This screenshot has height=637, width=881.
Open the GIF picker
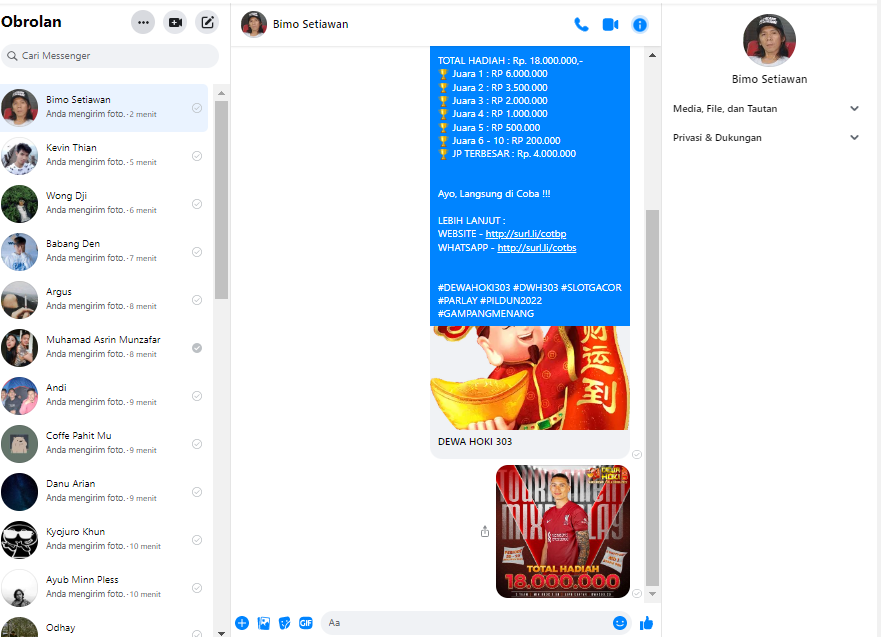click(305, 623)
